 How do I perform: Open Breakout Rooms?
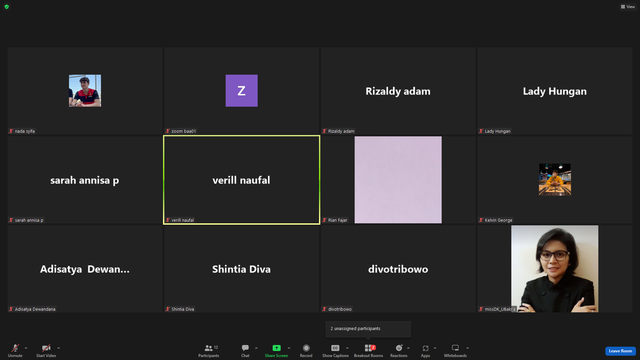click(x=369, y=350)
